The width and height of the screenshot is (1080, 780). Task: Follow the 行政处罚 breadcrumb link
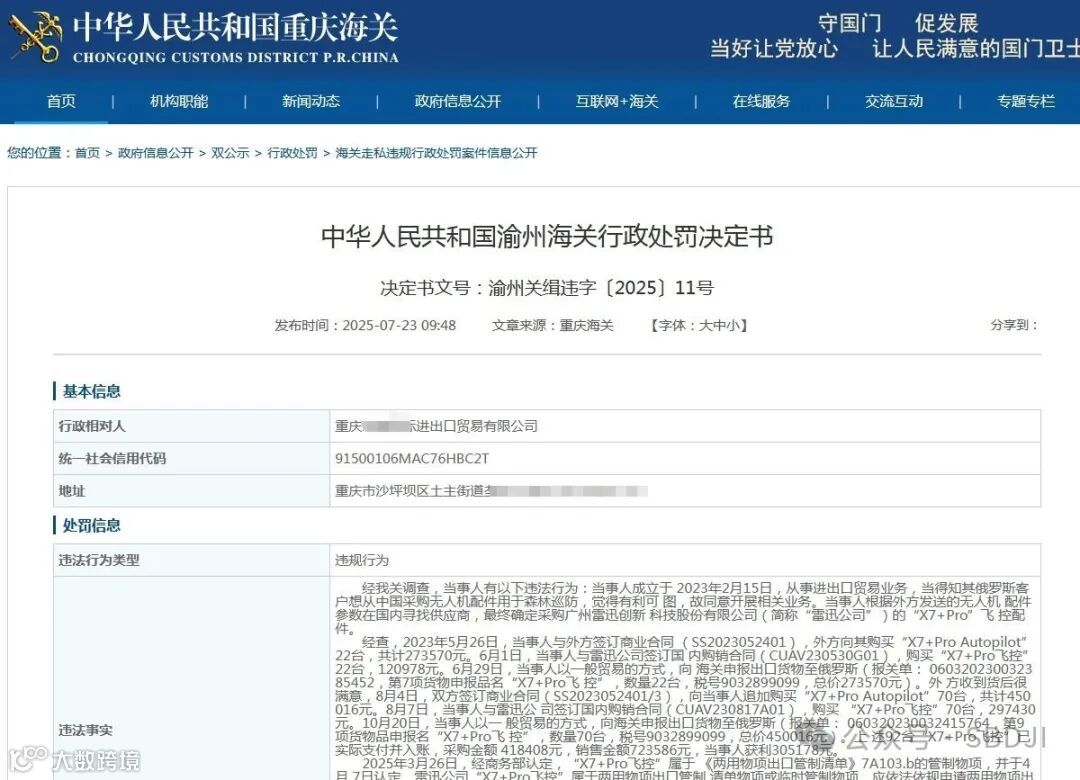point(292,153)
